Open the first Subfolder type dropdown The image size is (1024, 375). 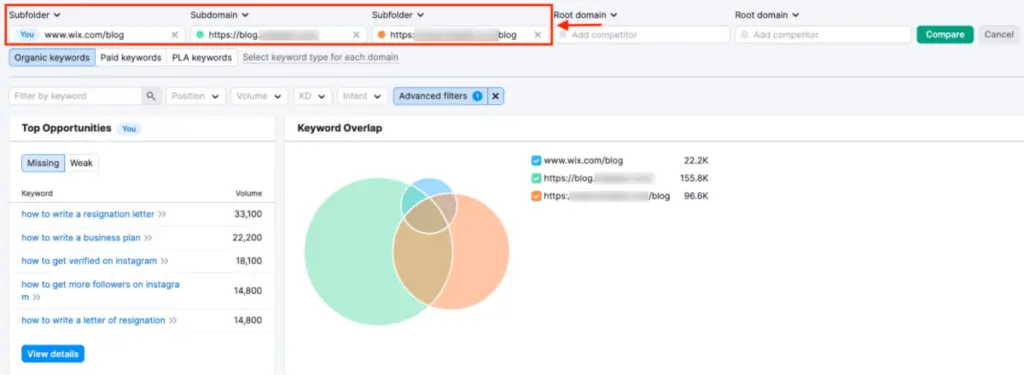coord(35,14)
